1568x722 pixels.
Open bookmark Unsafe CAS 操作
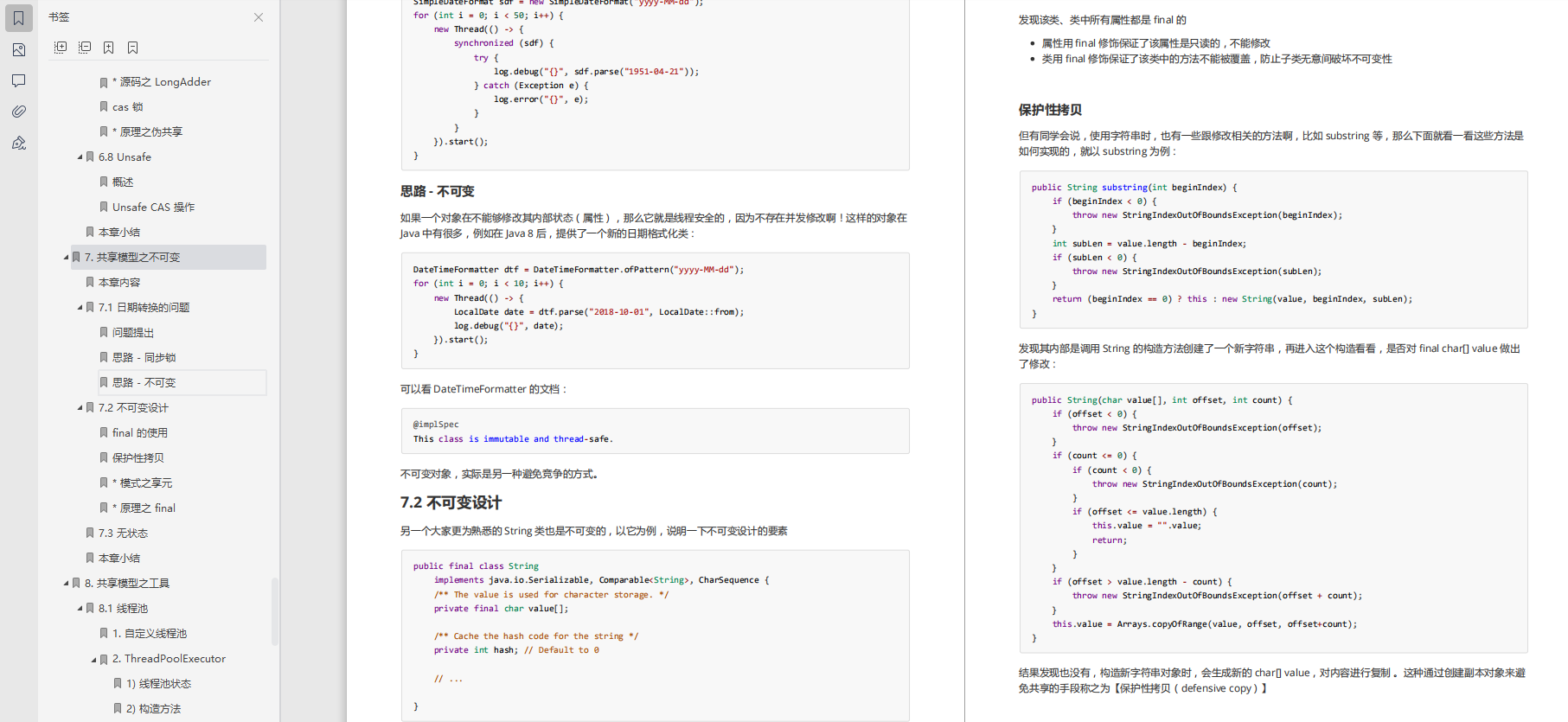(x=154, y=208)
